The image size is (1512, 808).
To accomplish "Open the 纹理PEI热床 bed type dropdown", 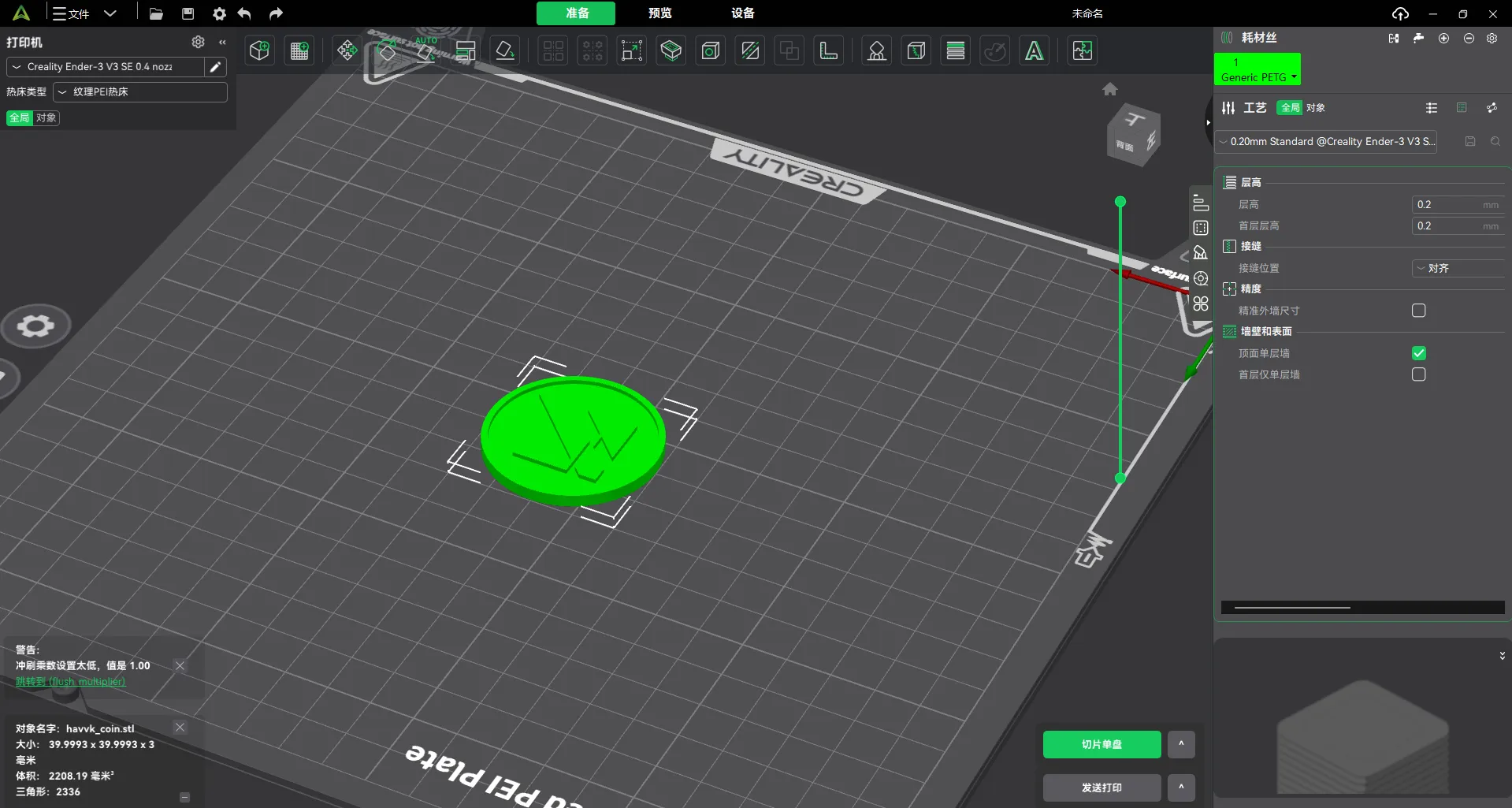I will pos(140,92).
